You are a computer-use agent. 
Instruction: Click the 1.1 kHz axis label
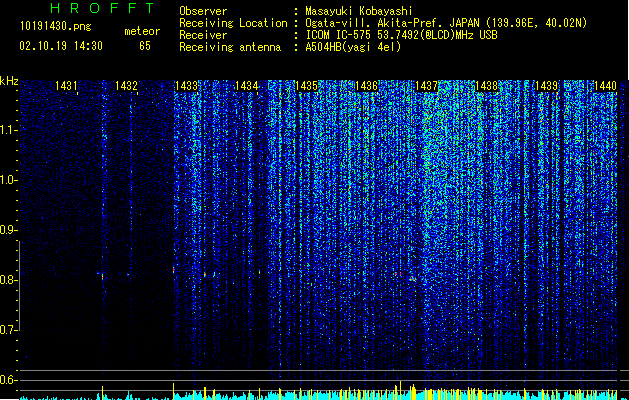click(9, 130)
